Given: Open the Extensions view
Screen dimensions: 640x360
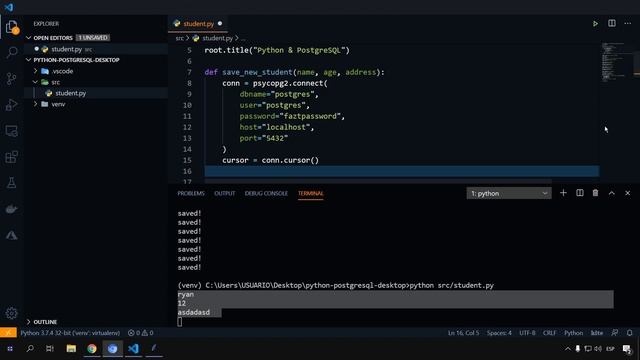Looking at the screenshot, I should point(11,157).
